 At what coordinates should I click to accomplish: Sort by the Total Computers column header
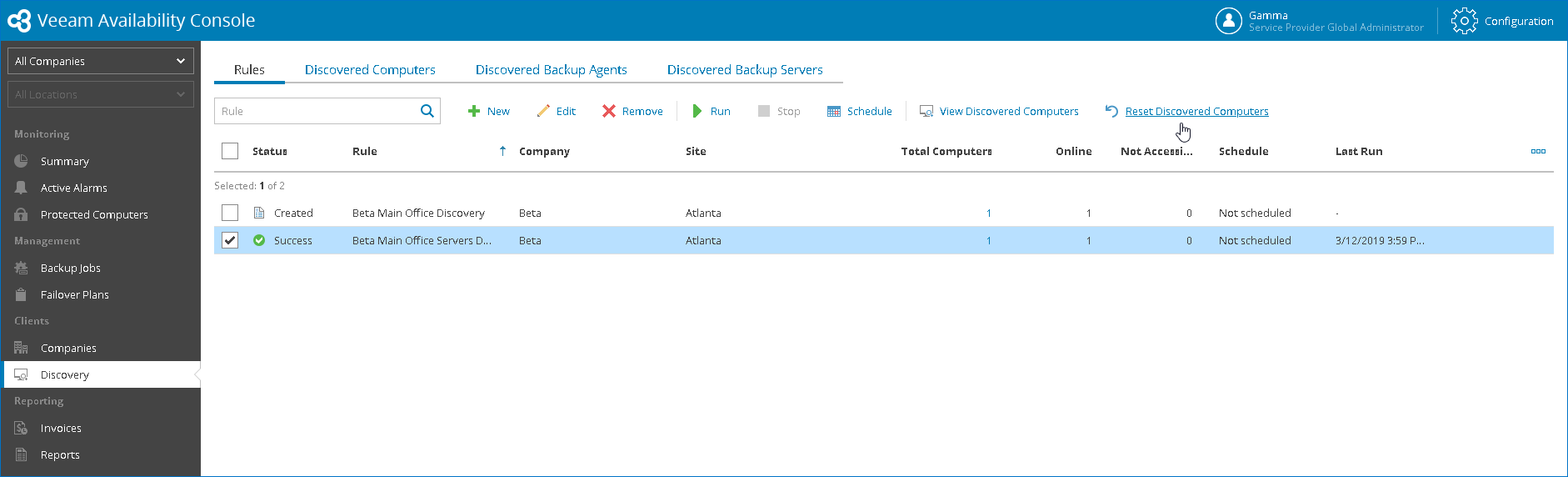coord(946,151)
